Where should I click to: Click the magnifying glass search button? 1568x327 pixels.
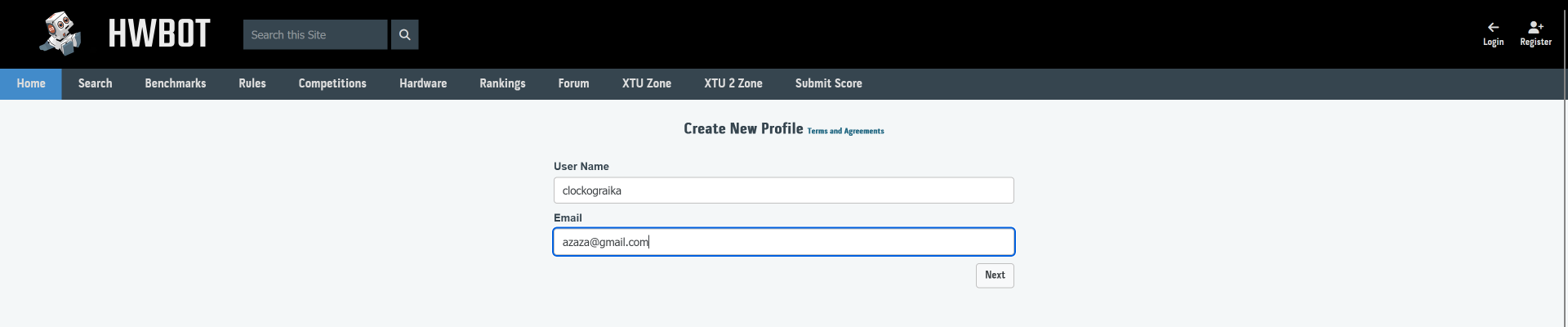404,34
